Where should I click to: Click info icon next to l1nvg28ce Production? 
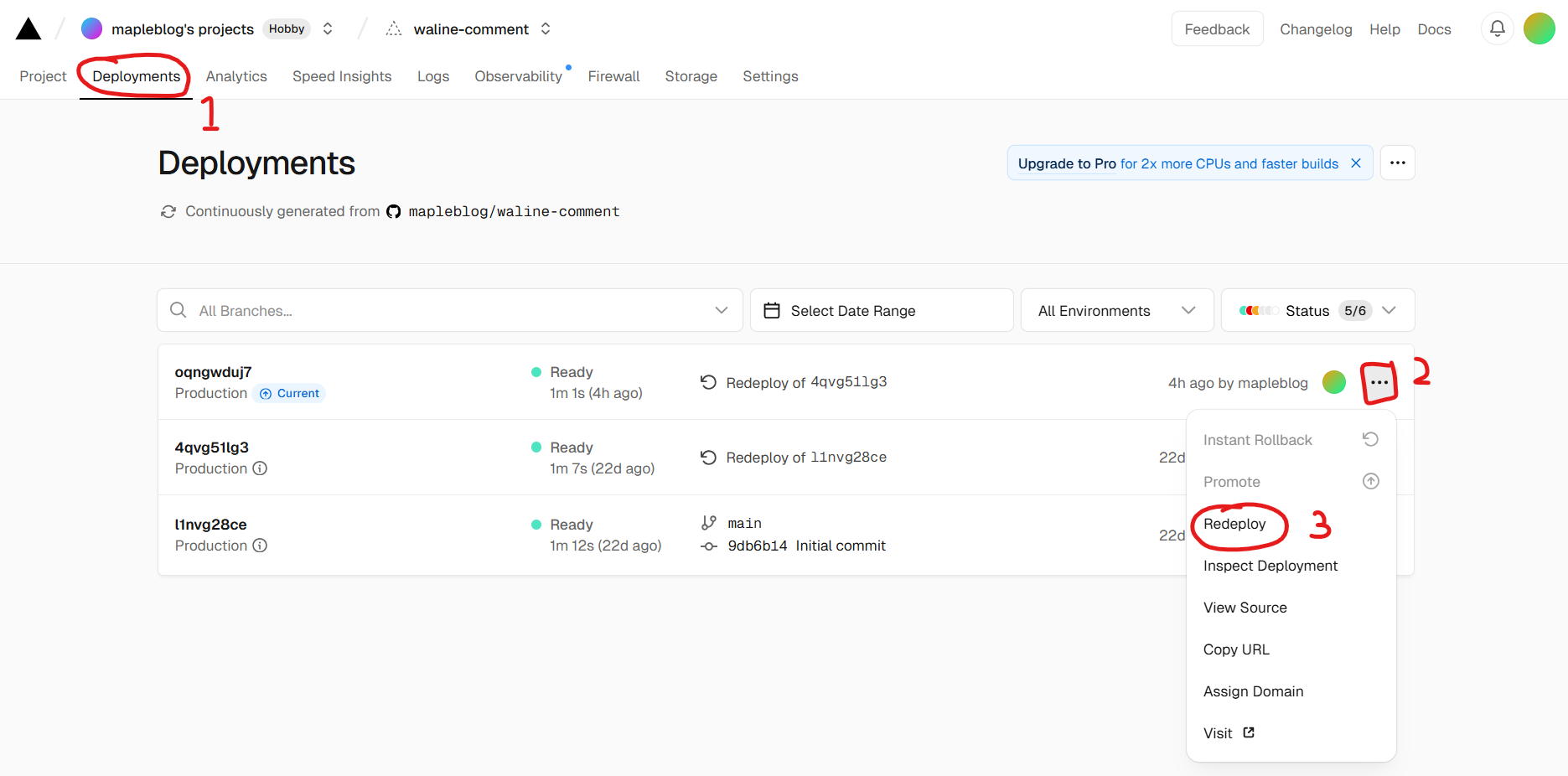[260, 546]
